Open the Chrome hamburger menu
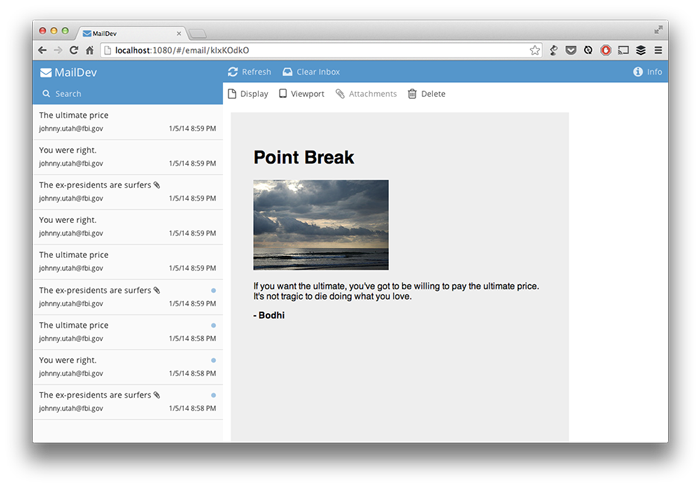The width and height of the screenshot is (700, 487). (658, 50)
